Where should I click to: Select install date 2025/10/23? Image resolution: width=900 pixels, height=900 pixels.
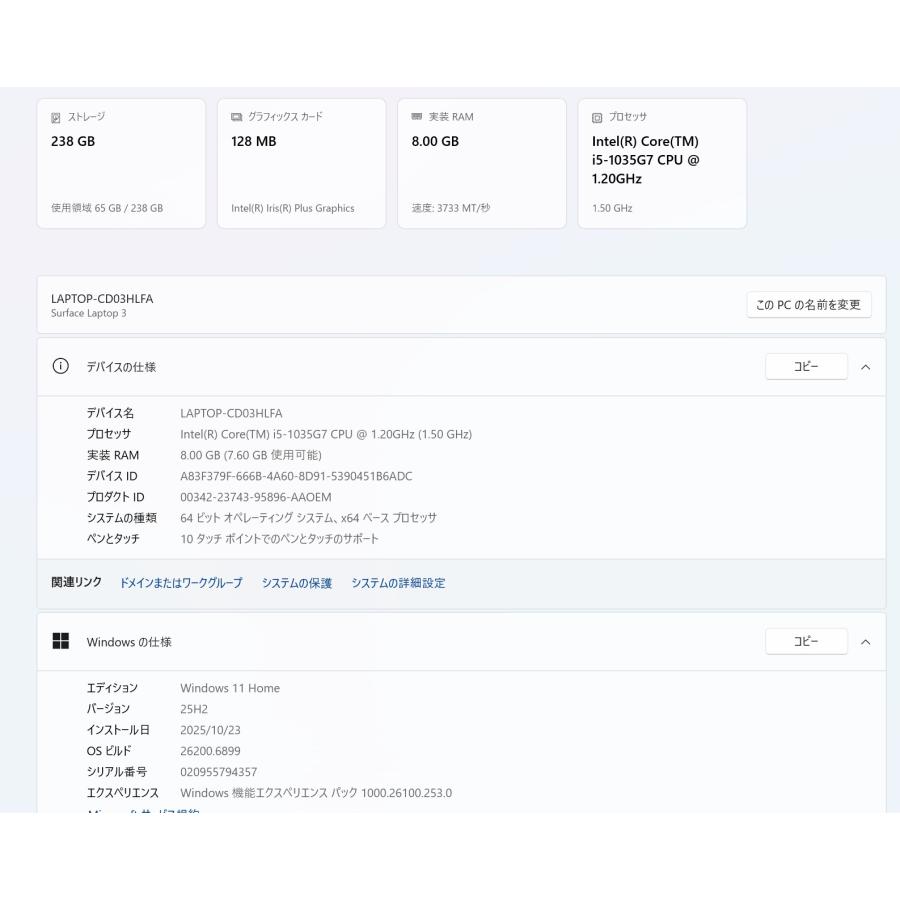210,730
